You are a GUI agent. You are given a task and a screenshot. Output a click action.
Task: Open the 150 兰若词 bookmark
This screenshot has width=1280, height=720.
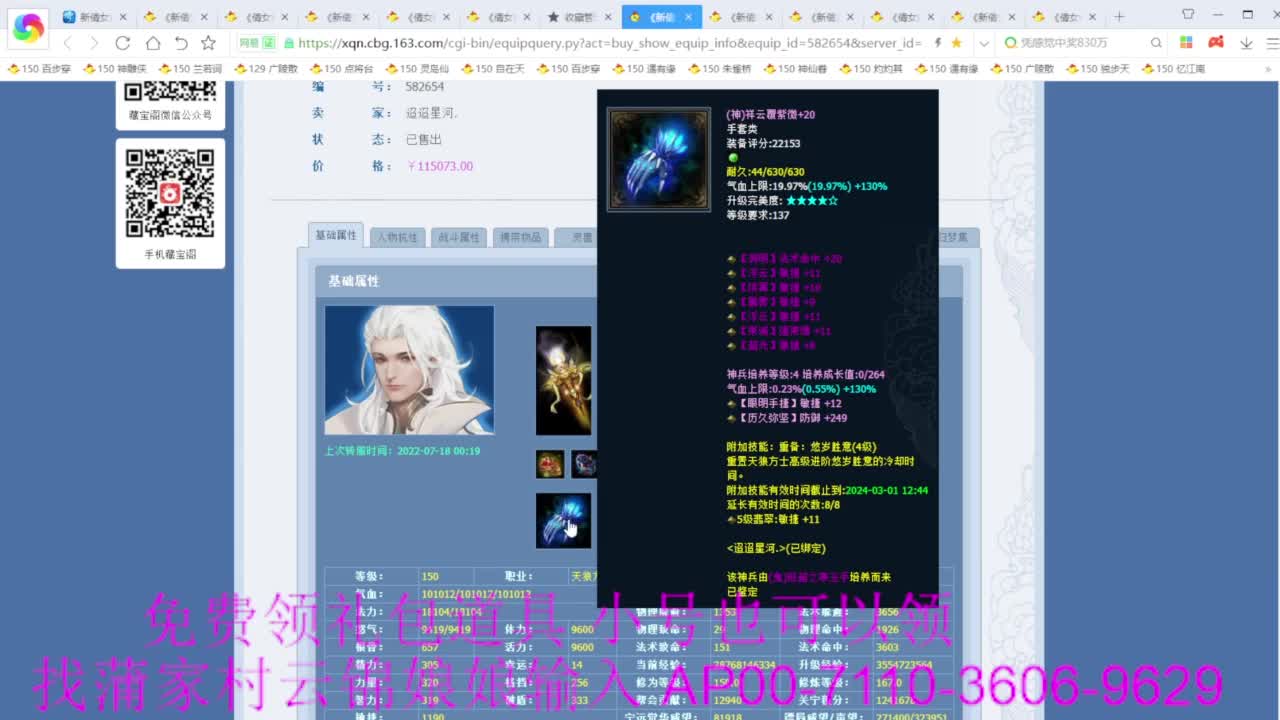click(x=189, y=68)
